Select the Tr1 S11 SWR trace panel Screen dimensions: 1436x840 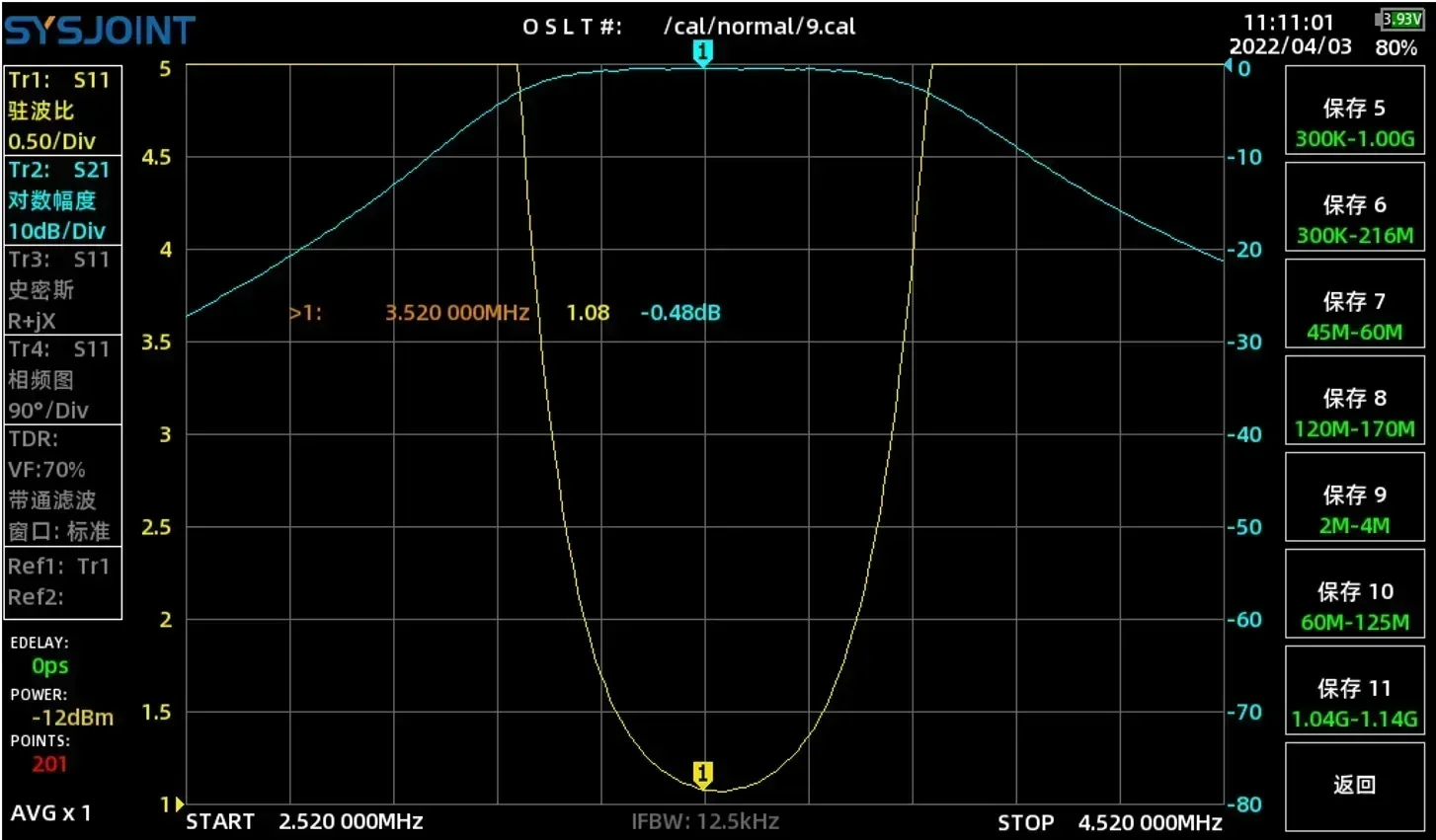[62, 111]
